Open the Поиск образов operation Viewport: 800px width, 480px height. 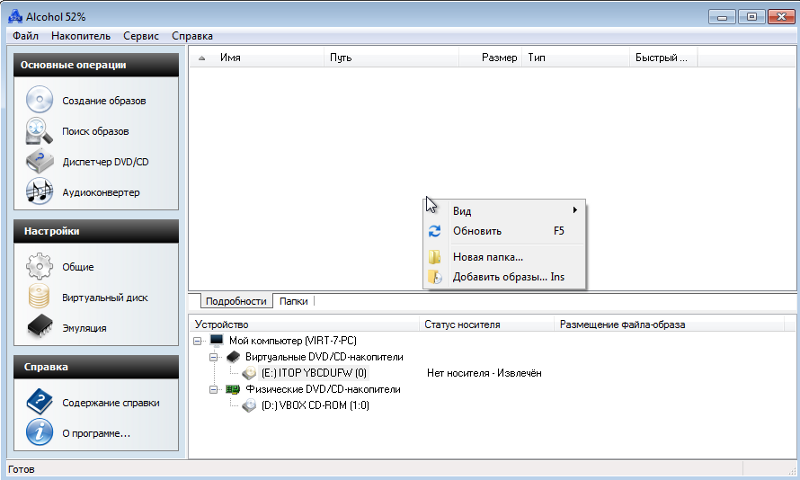tap(95, 131)
